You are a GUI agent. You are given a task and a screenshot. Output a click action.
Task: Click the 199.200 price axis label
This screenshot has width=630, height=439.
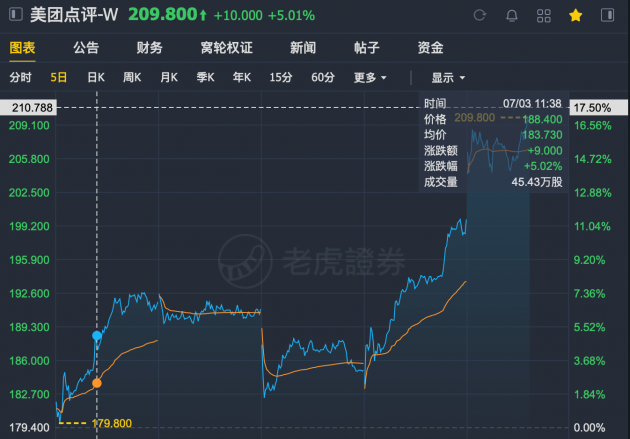(x=29, y=226)
